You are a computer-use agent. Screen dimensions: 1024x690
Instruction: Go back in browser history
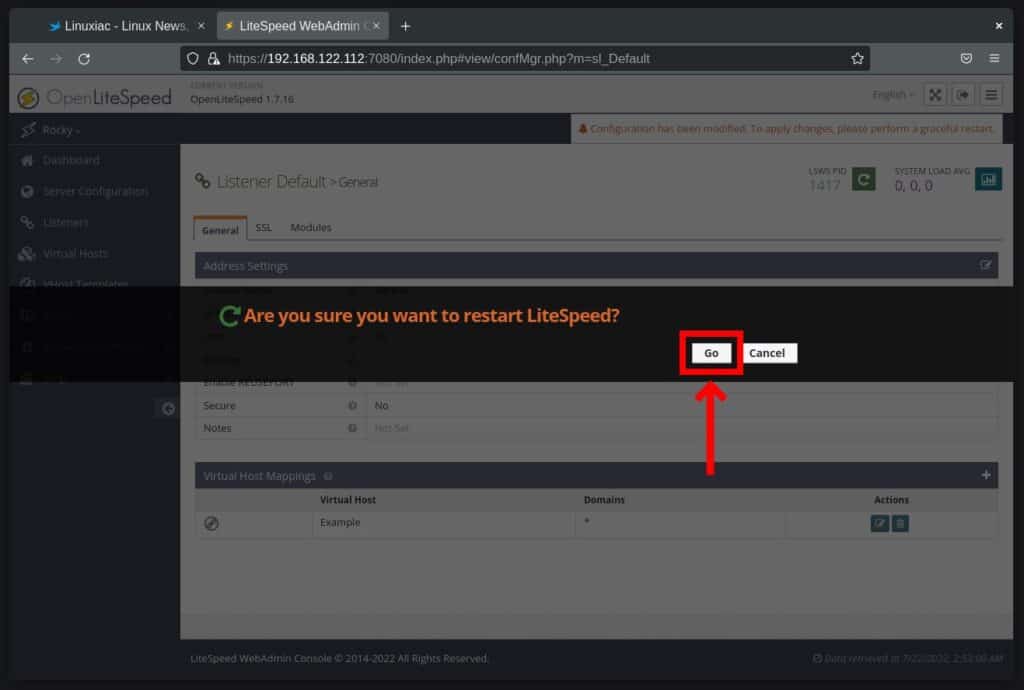coord(27,59)
